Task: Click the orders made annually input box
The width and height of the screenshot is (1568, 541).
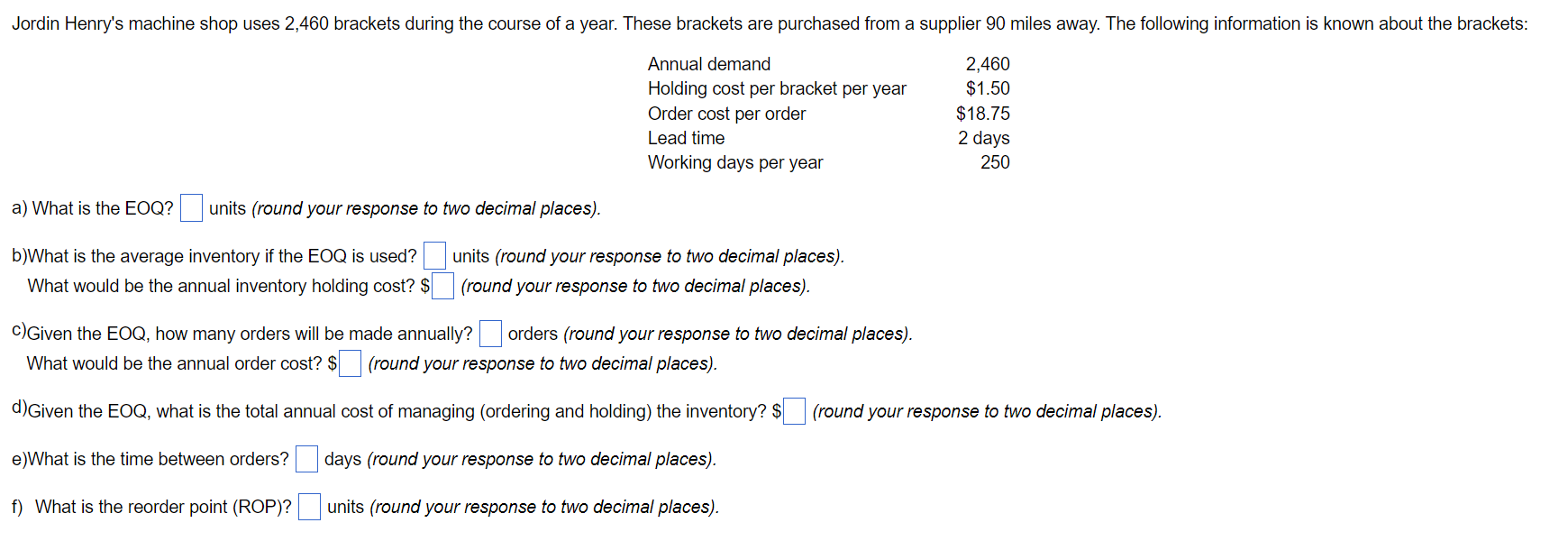Action: point(489,333)
